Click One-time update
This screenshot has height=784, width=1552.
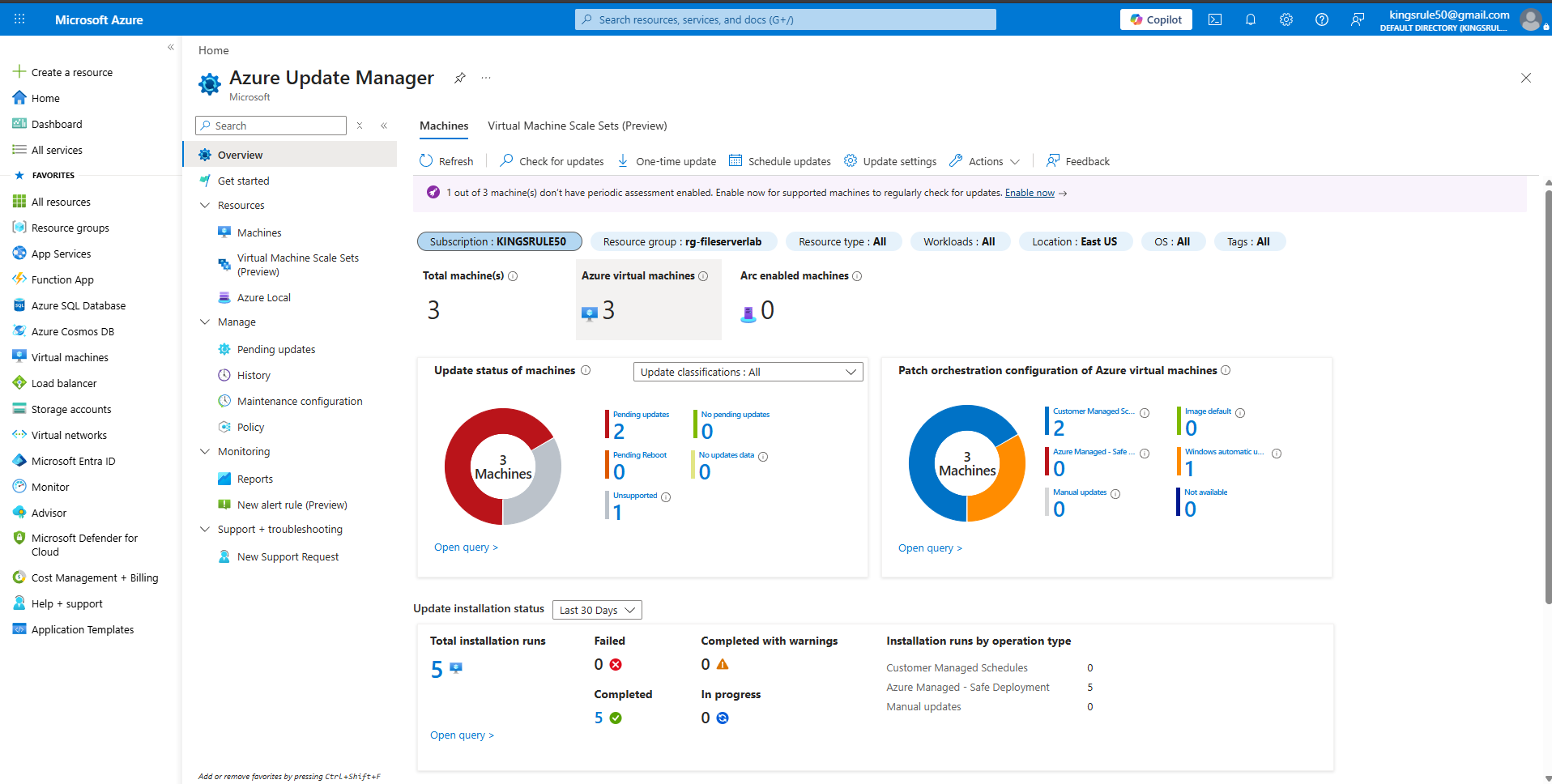pos(667,161)
